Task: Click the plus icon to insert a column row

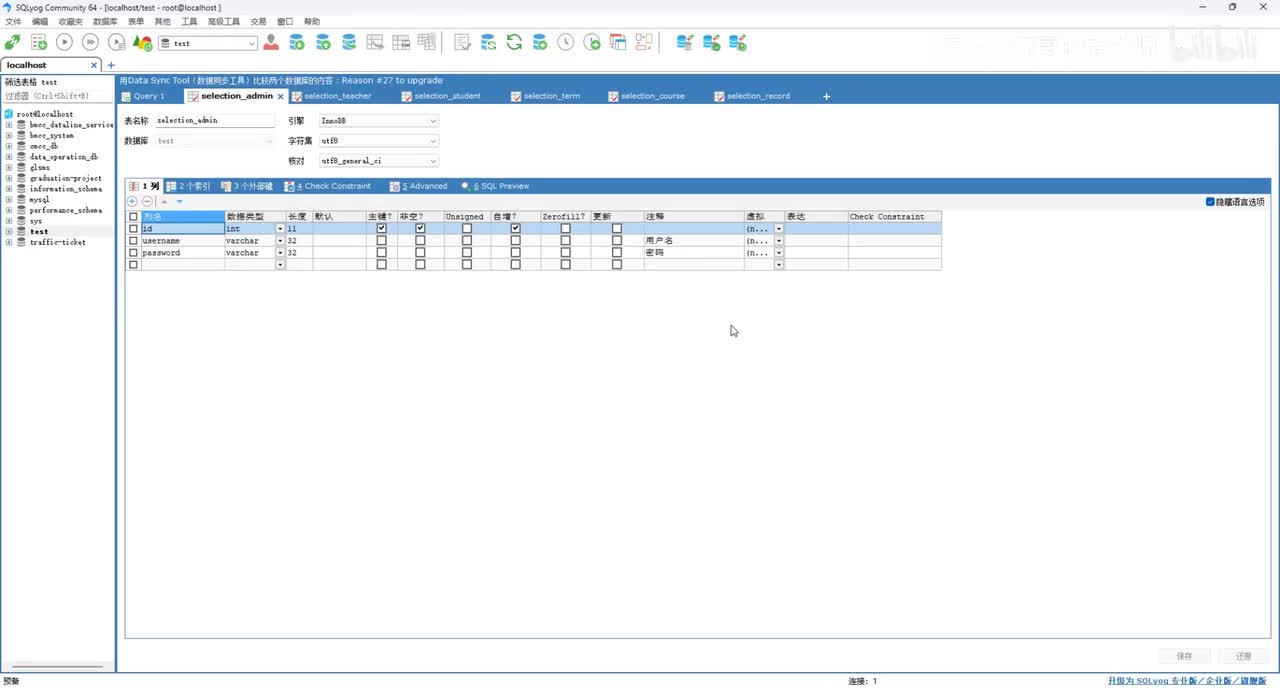Action: (132, 202)
